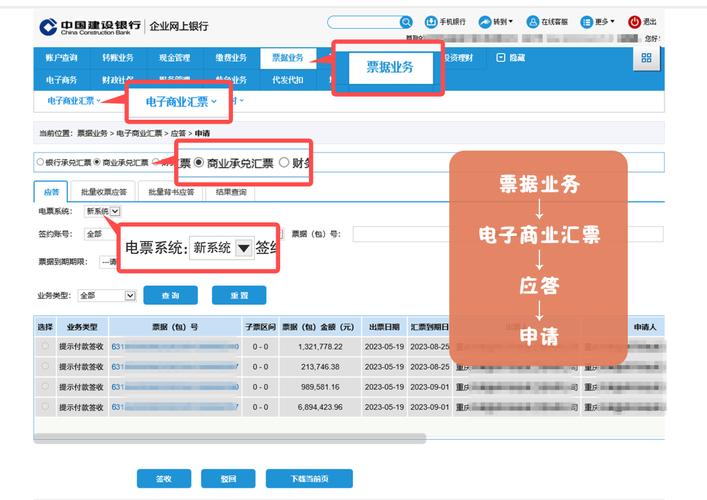
Task: Click the search magnifier icon in top bar
Action: 406,21
